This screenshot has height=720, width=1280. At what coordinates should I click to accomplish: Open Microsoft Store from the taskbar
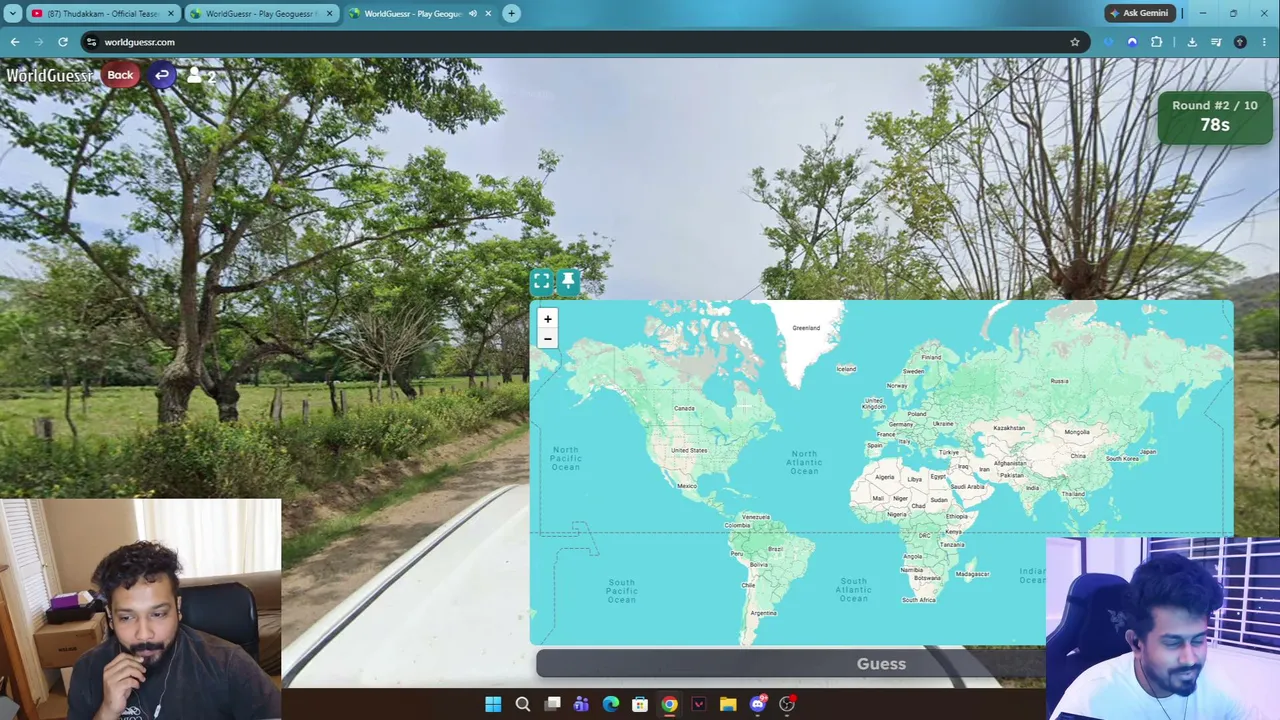640,704
